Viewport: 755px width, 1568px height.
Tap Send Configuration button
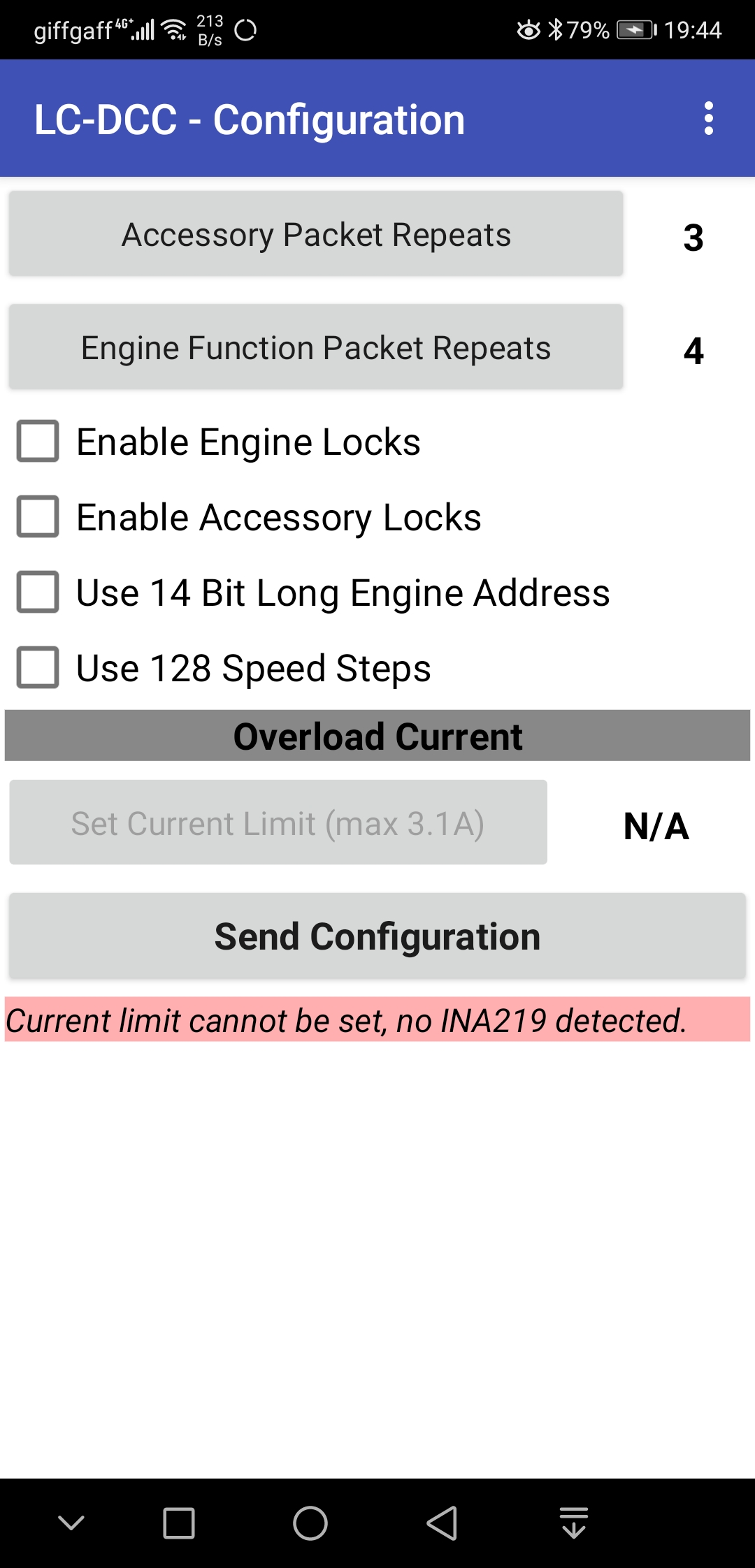tap(377, 936)
